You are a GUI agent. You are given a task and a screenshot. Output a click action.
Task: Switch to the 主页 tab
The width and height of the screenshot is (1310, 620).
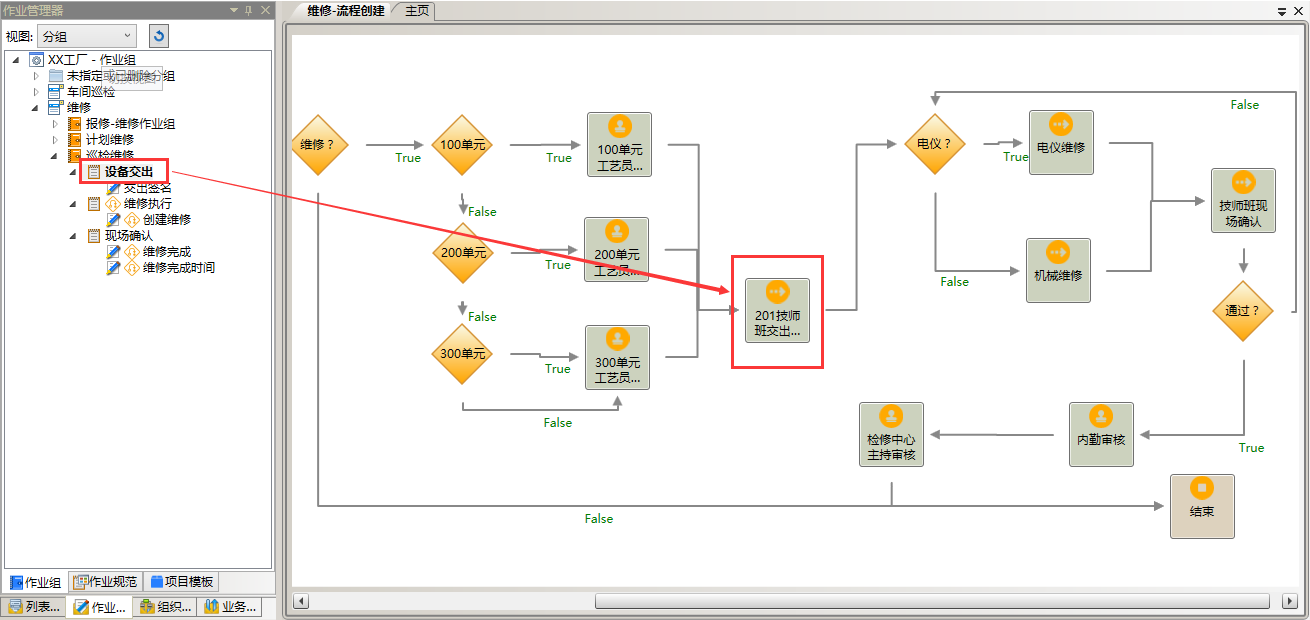416,11
